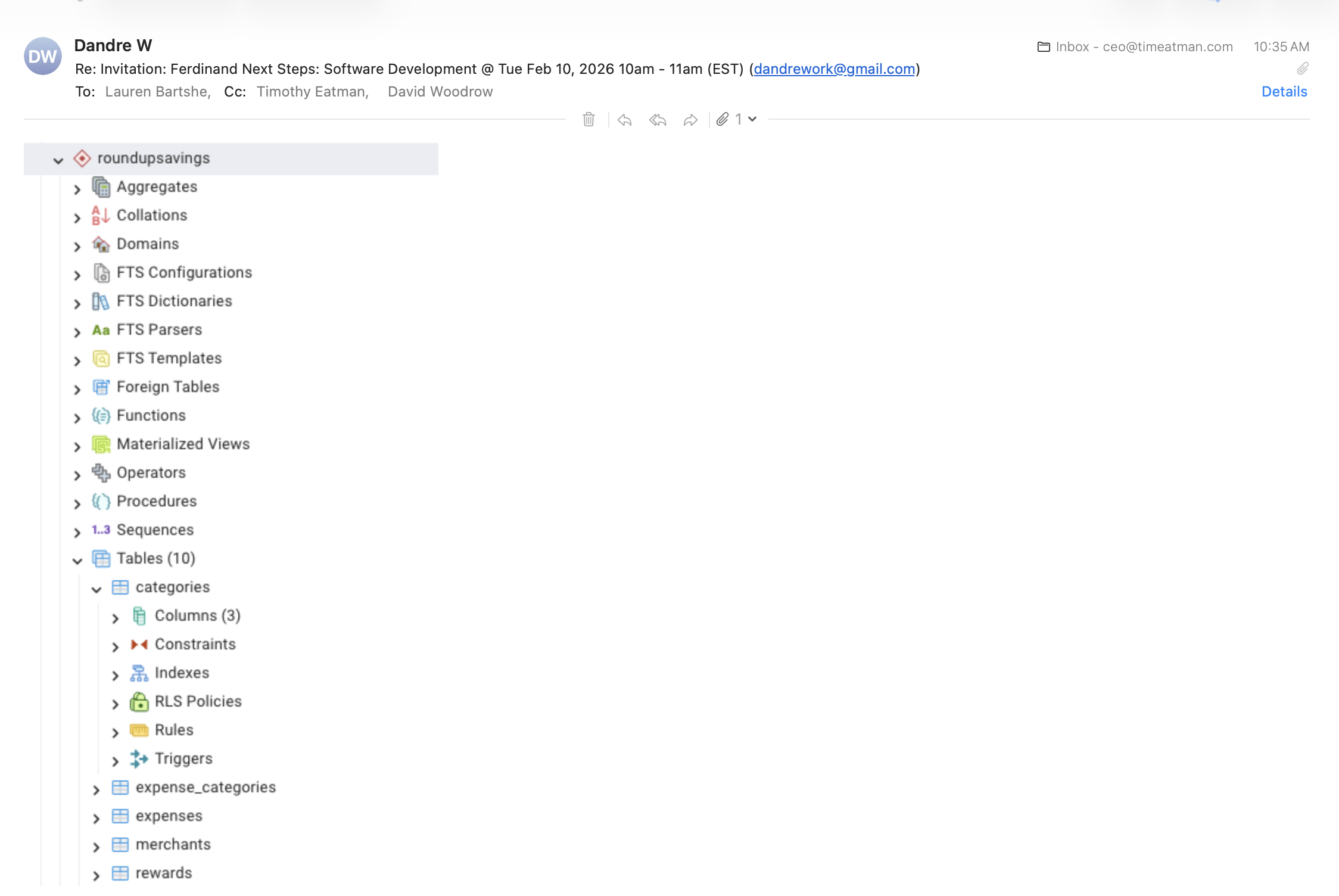
Task: Click the Details link
Action: (1284, 92)
